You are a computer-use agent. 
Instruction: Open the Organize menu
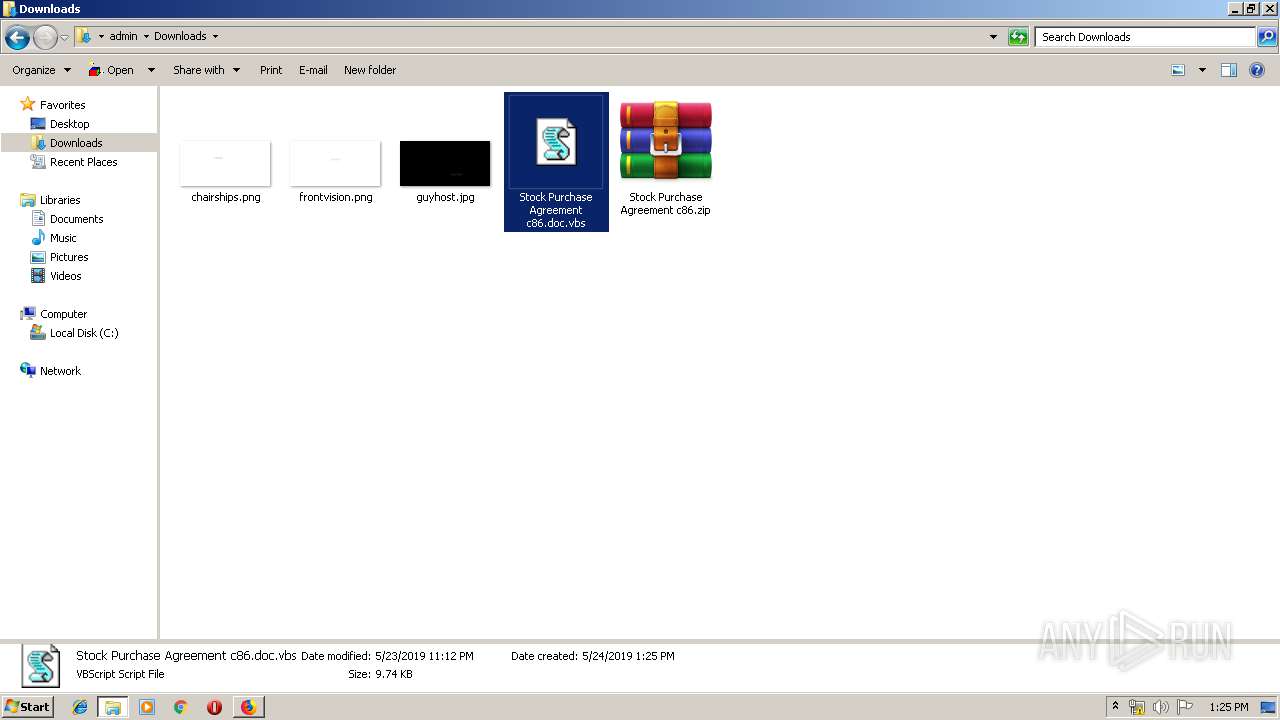pos(41,70)
